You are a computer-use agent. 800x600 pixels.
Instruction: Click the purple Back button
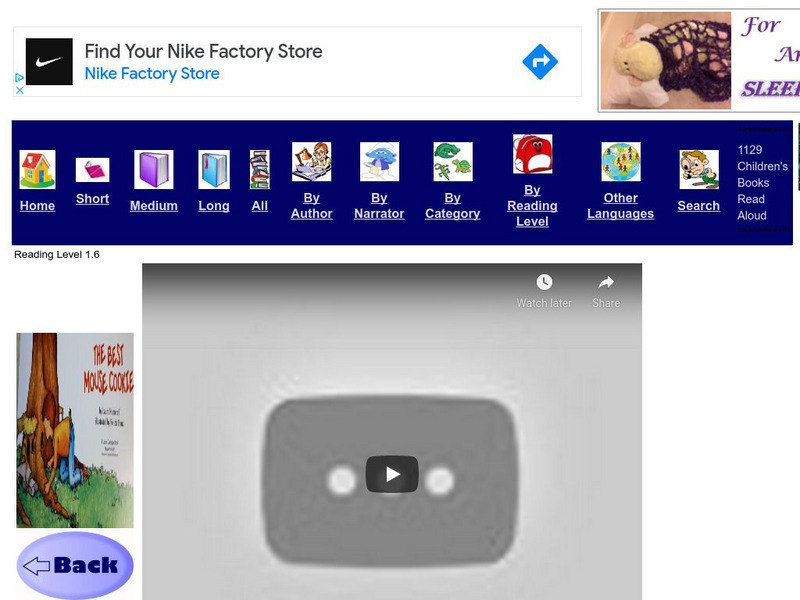click(x=75, y=565)
